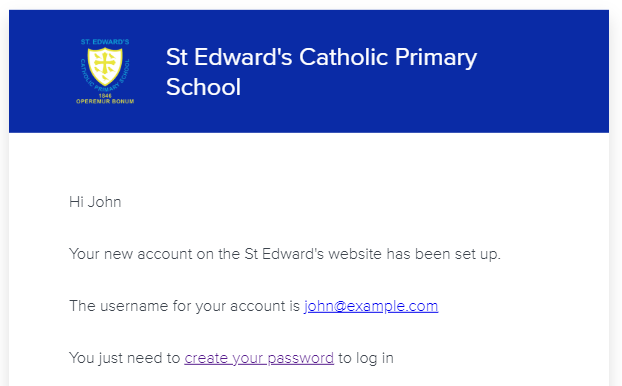Click the word 'Catholic' in the header title
This screenshot has height=386, width=622.
[x=343, y=57]
